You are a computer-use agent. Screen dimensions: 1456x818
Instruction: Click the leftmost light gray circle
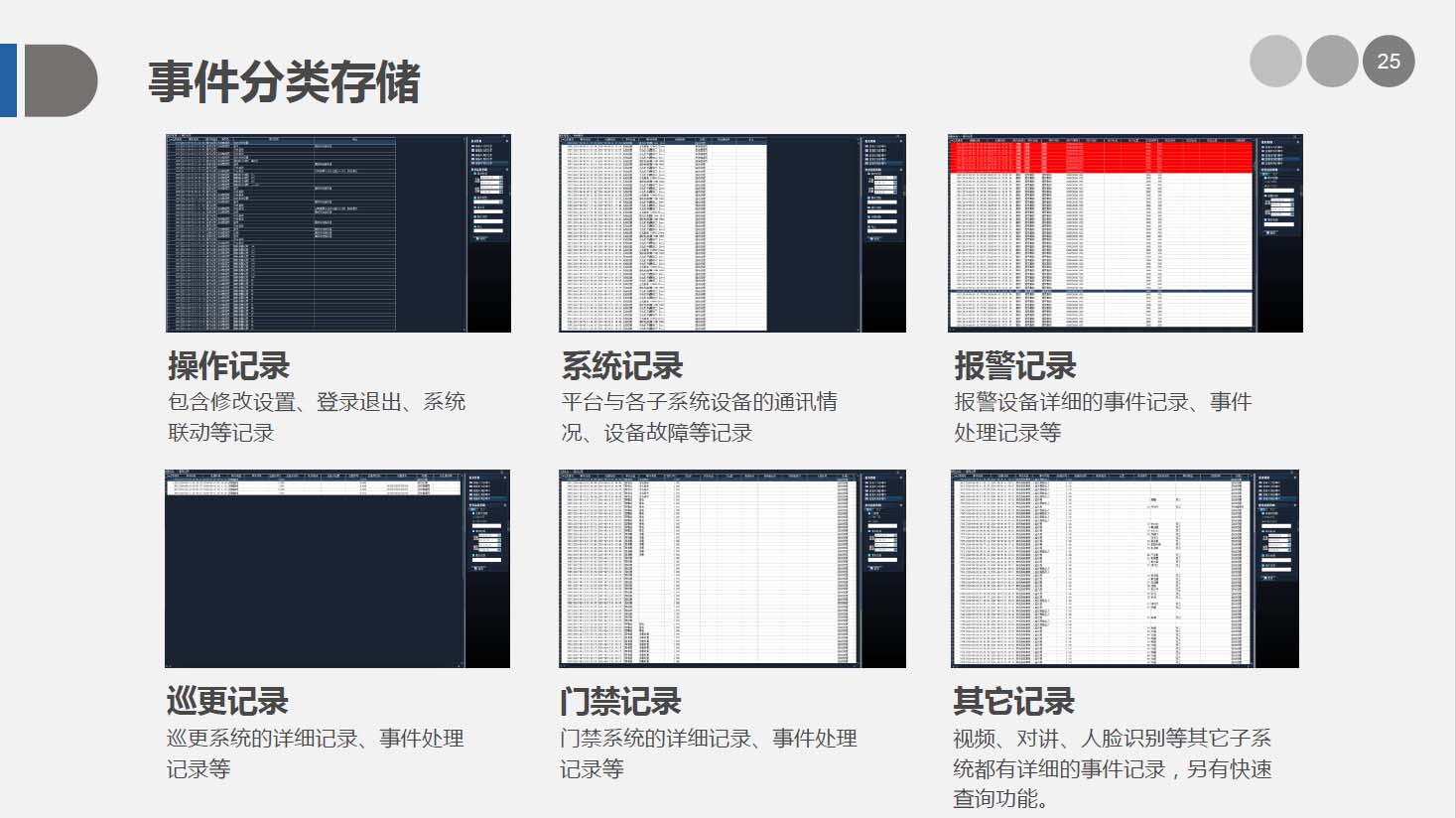[1275, 62]
